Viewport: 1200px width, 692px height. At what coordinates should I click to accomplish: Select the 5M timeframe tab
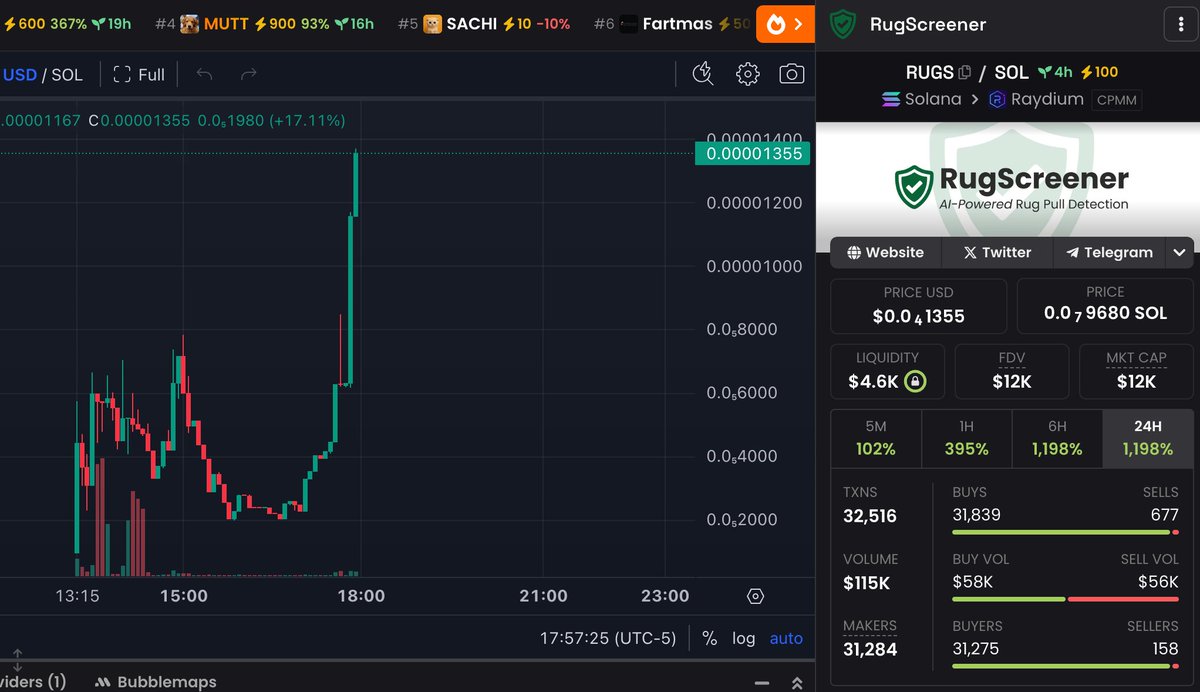(x=876, y=438)
